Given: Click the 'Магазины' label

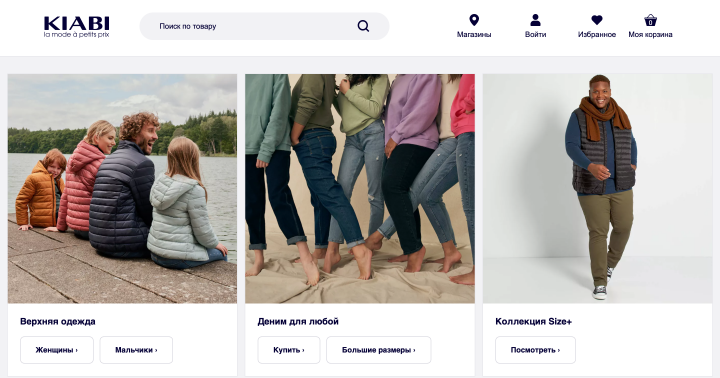Looking at the screenshot, I should click(474, 34).
